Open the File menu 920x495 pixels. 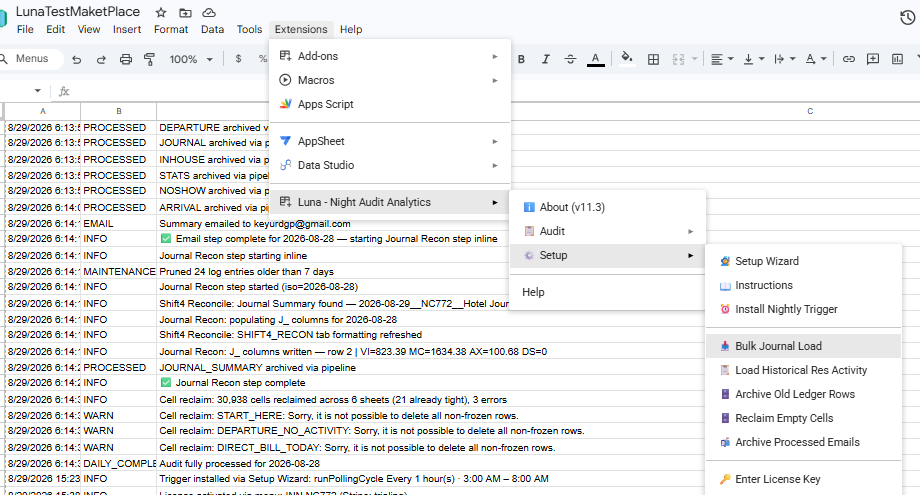(25, 29)
